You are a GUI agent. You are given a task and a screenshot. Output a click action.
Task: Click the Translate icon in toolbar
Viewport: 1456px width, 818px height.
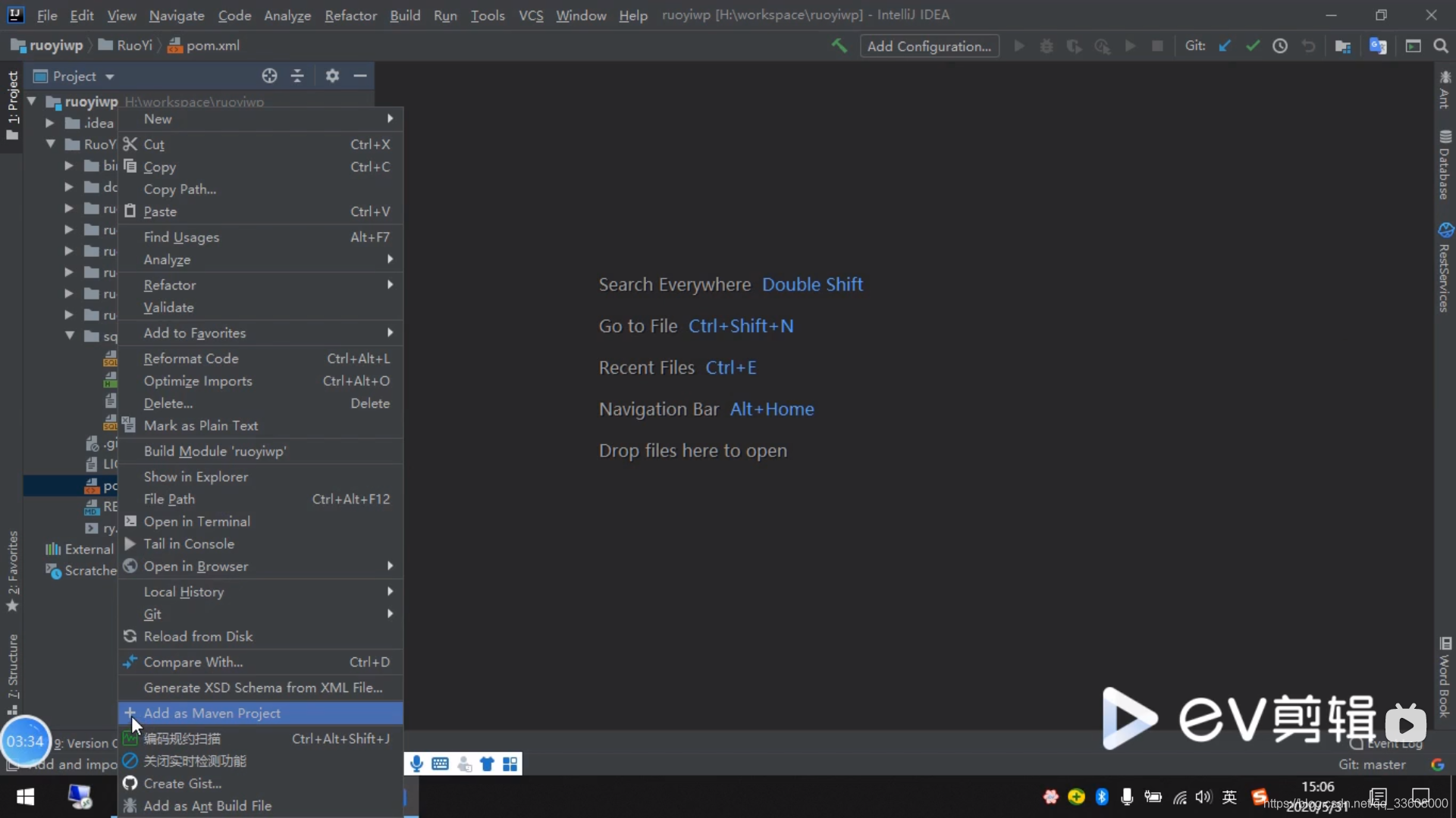tap(1378, 46)
